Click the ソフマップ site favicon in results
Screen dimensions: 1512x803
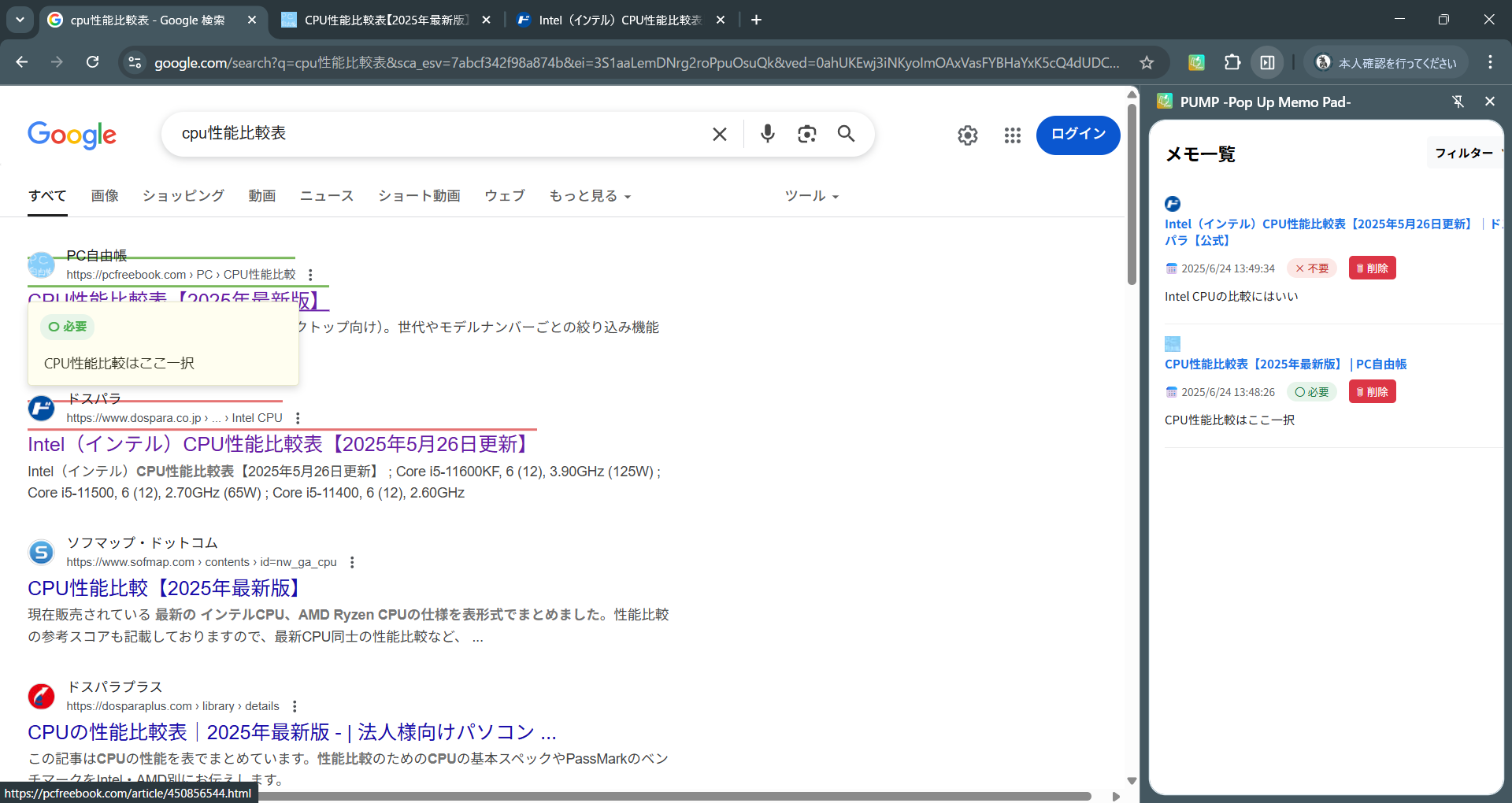41,553
